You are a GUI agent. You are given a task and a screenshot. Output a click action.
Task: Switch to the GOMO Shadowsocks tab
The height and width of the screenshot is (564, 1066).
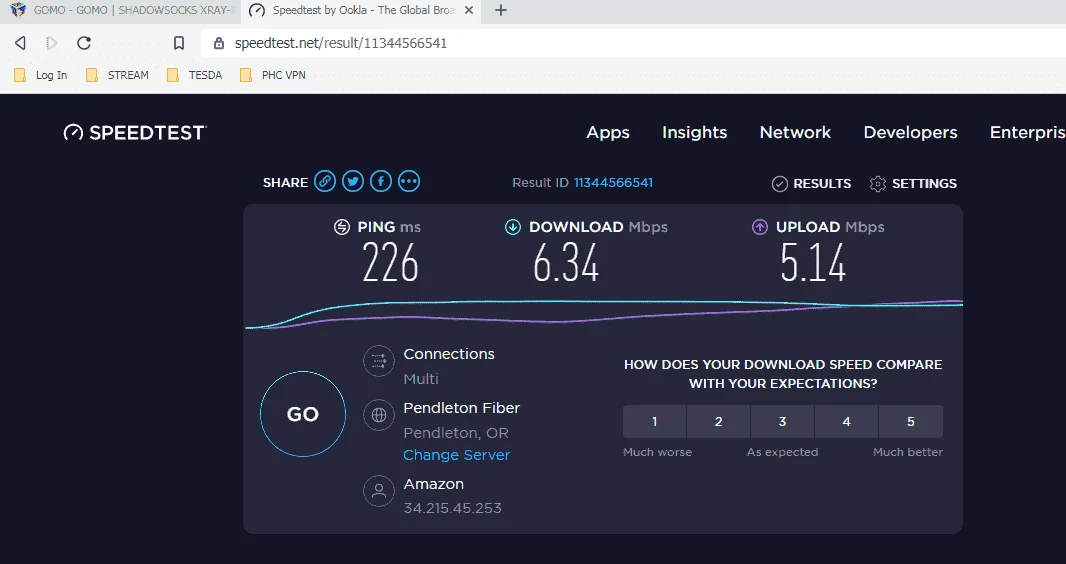(124, 10)
